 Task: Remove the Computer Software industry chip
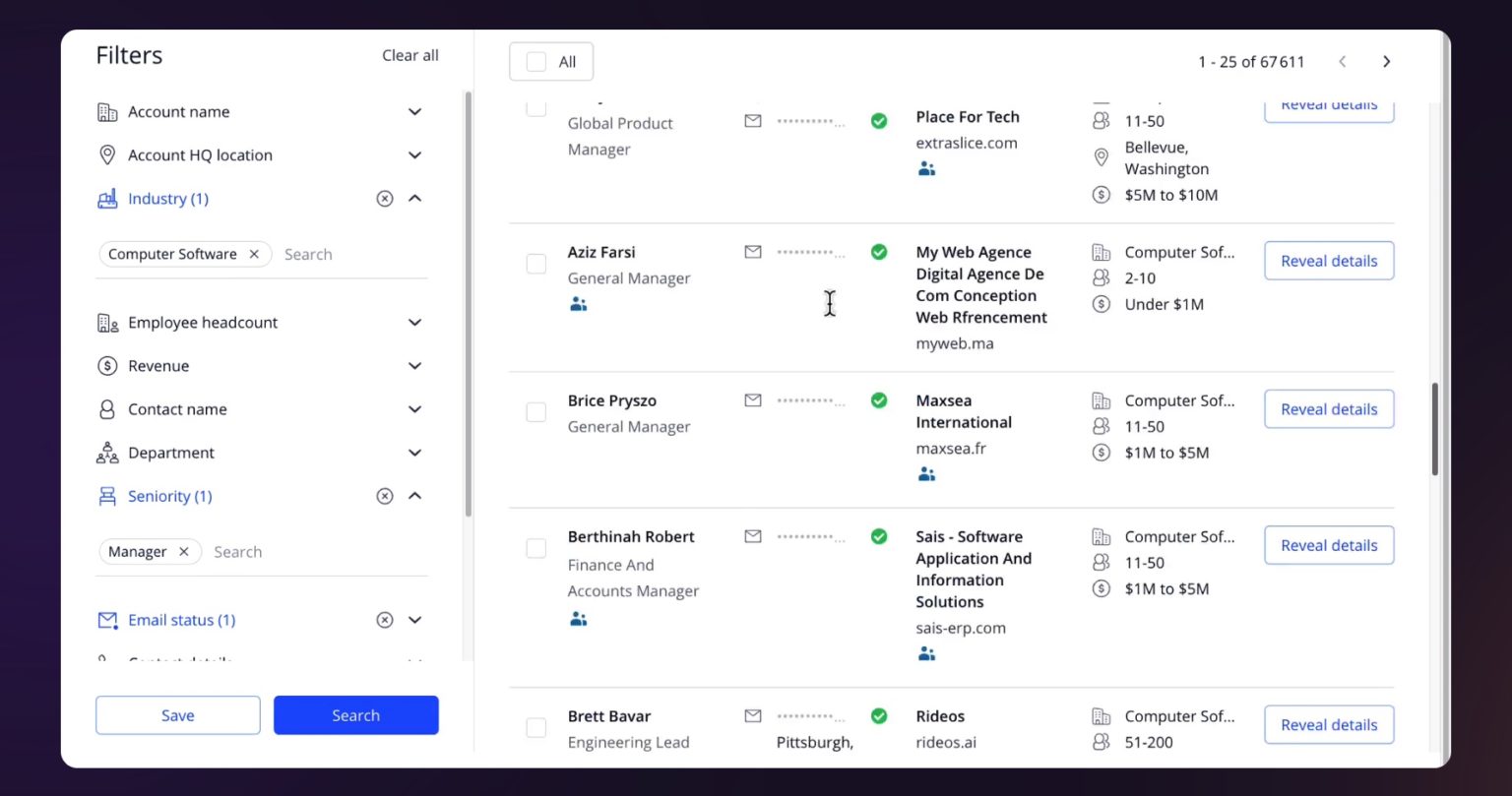pyautogui.click(x=253, y=254)
